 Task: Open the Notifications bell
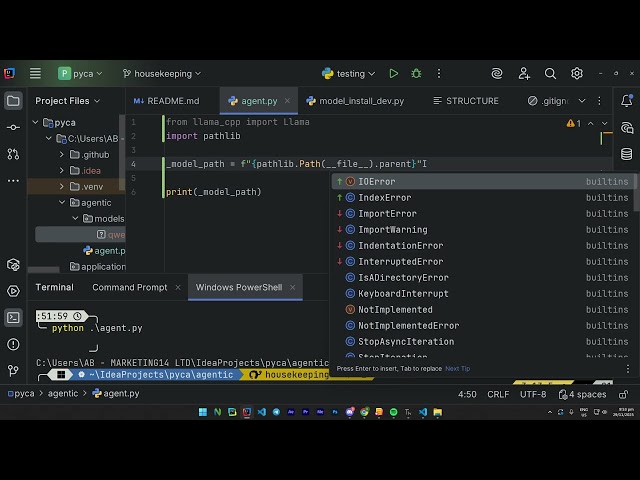627,101
